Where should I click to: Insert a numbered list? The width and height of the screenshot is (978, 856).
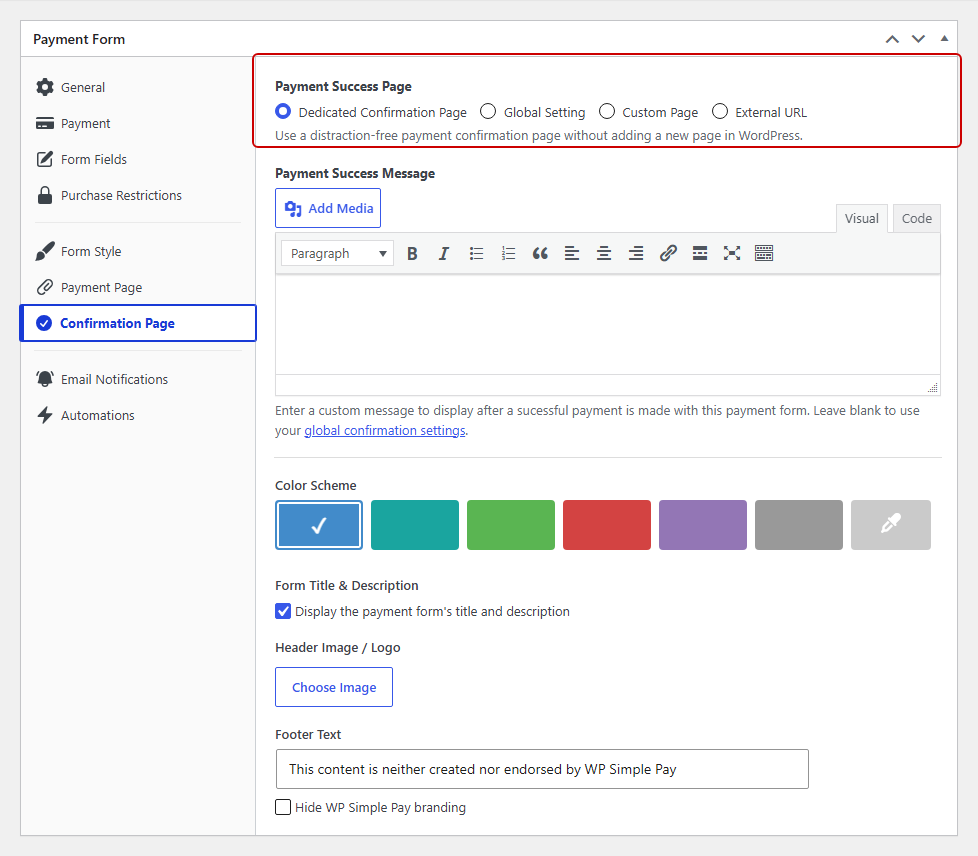click(508, 253)
